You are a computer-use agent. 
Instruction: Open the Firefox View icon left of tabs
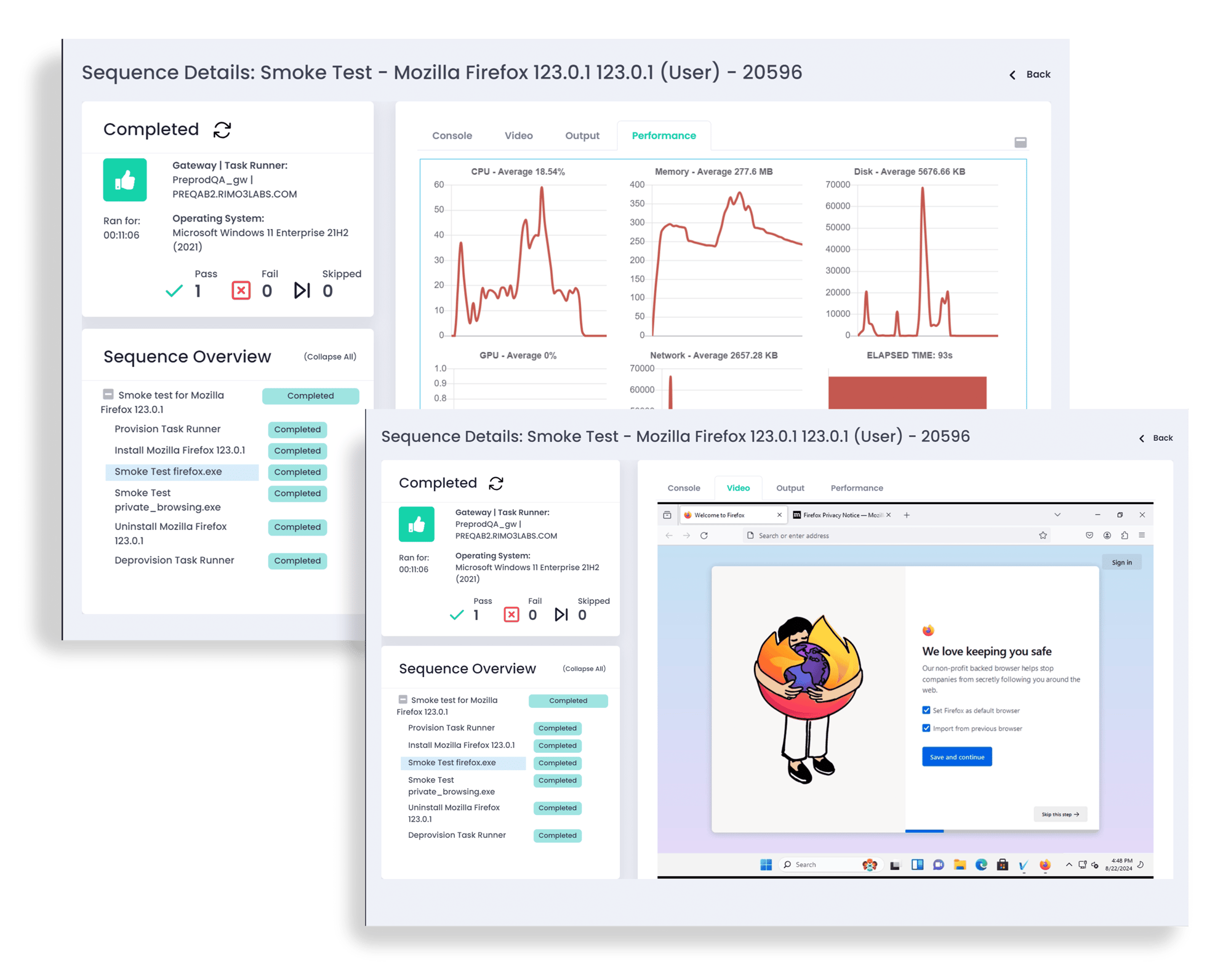click(x=667, y=515)
